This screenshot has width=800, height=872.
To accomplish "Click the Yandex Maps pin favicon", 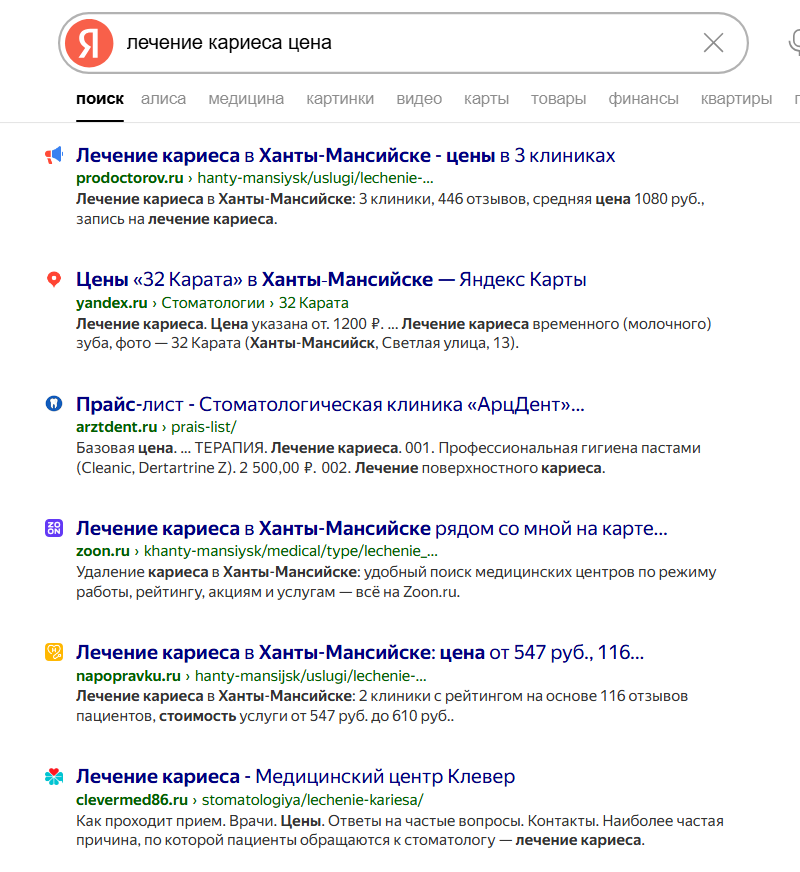I will (55, 279).
